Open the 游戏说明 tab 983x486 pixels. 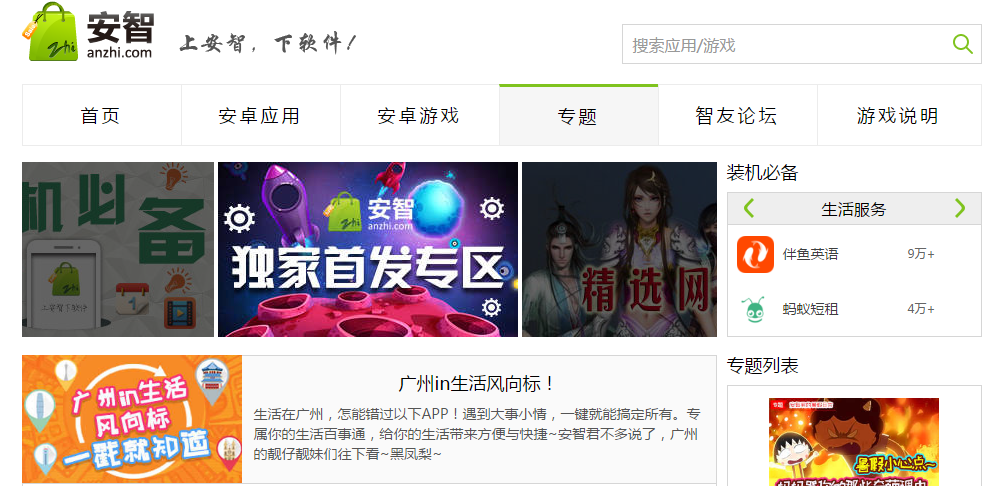899,115
